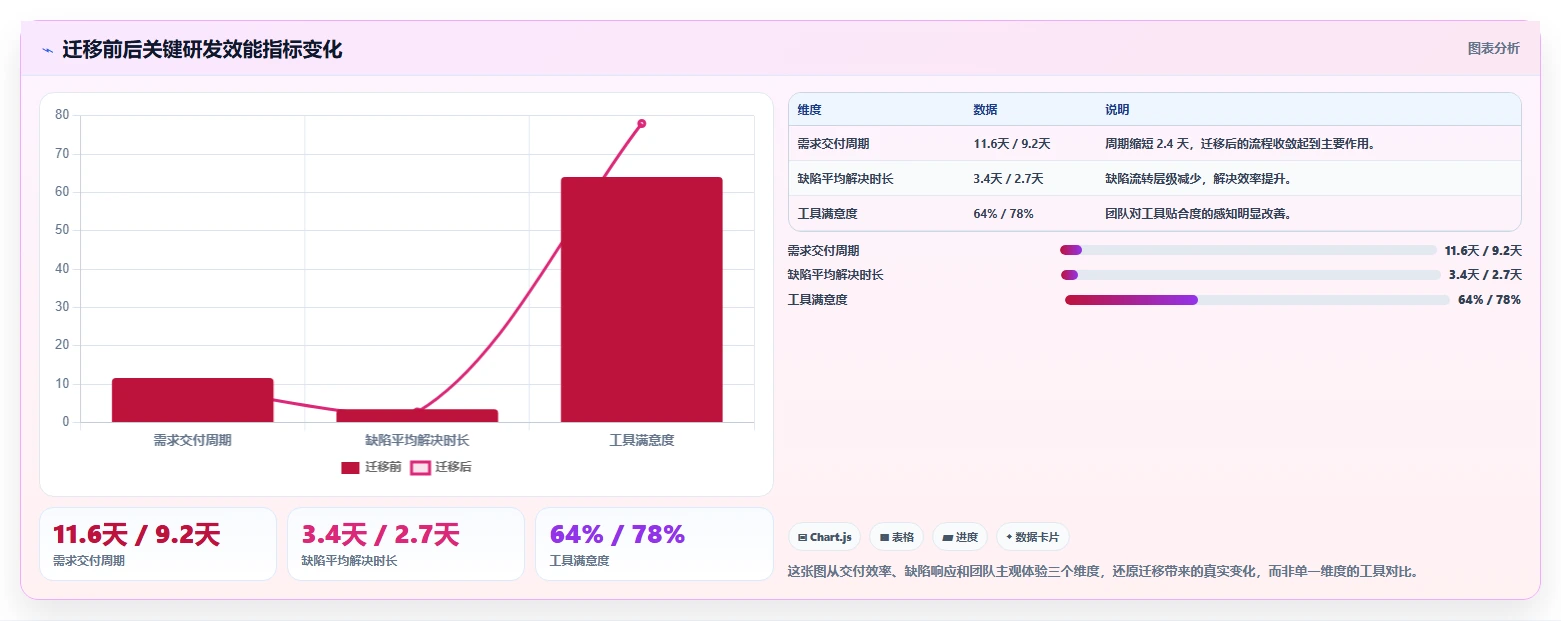The image size is (1561, 621).
Task: Click y-axis tick label 50
Action: [62, 230]
